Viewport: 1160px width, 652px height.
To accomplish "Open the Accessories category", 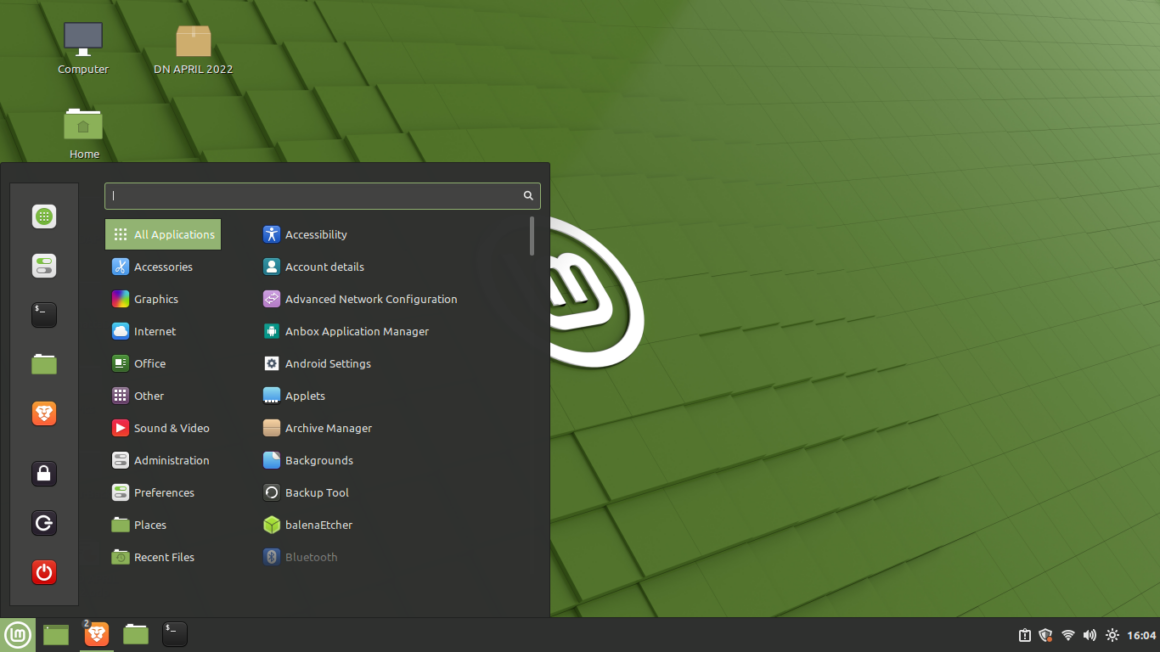I will pos(163,266).
